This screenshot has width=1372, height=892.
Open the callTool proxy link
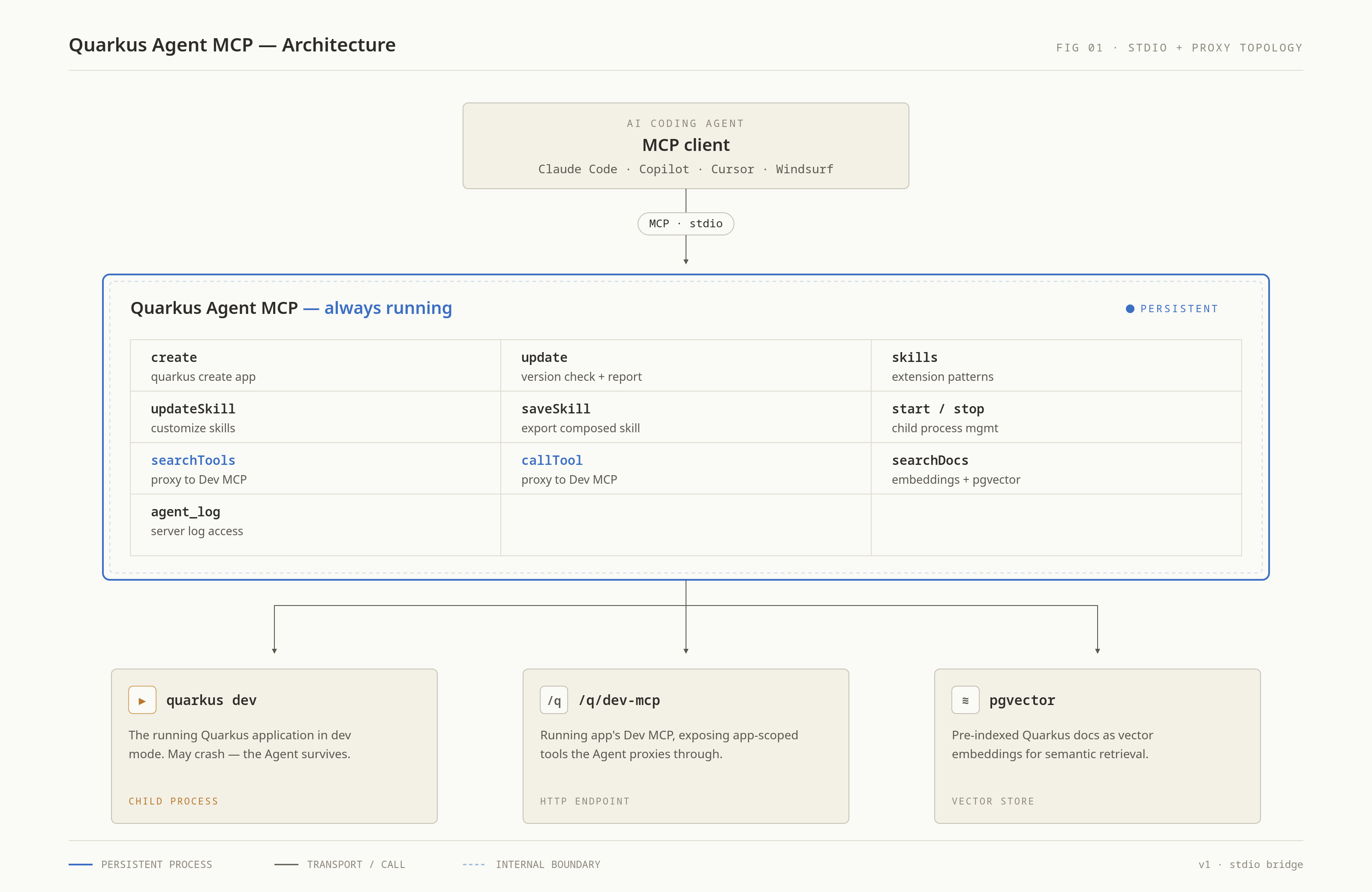point(552,460)
